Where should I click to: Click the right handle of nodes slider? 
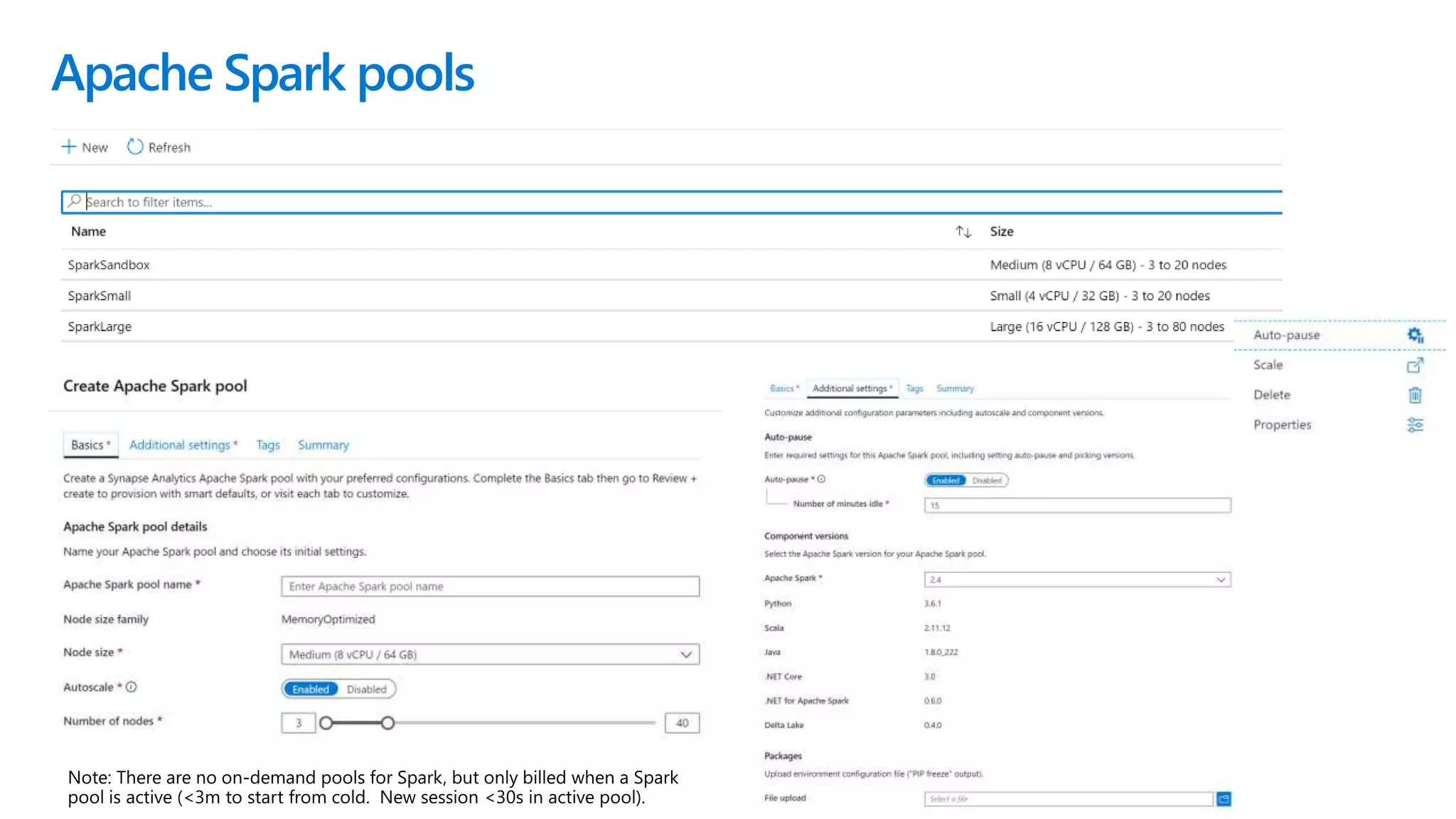tap(387, 723)
